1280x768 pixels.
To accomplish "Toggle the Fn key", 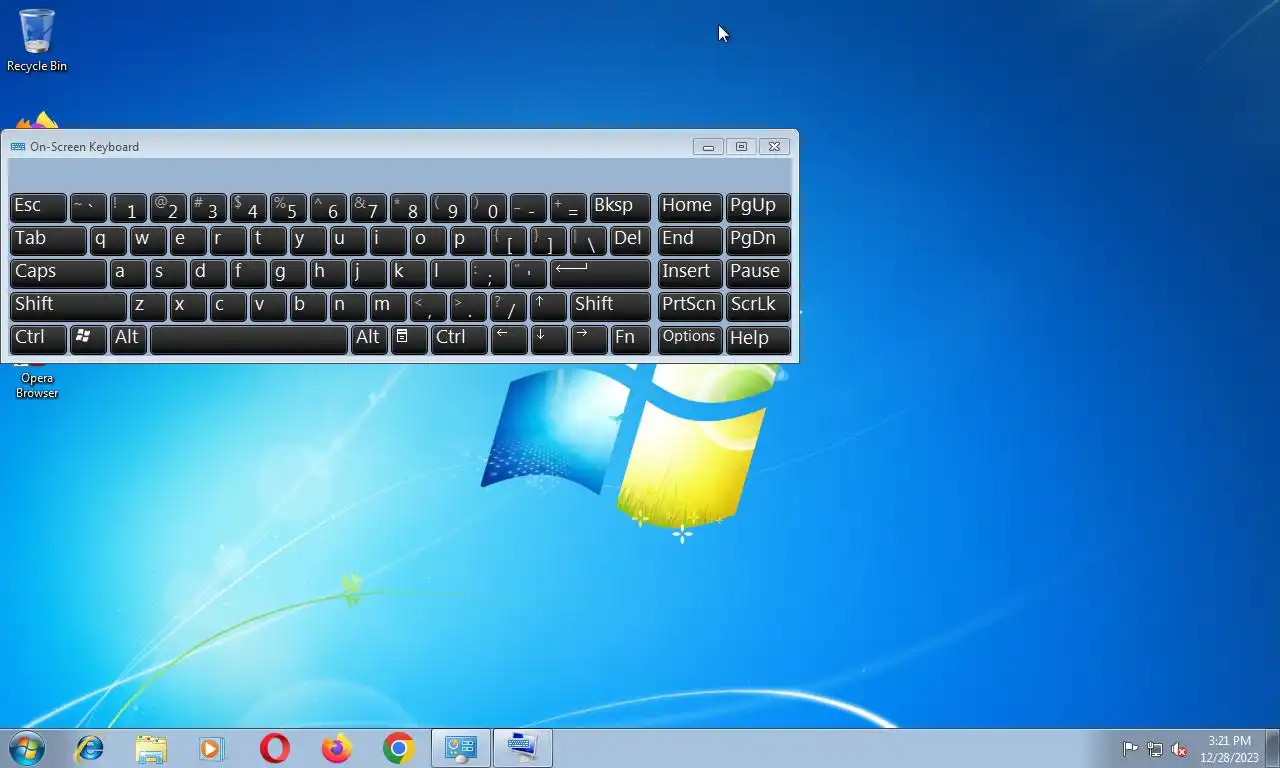I will coord(630,339).
